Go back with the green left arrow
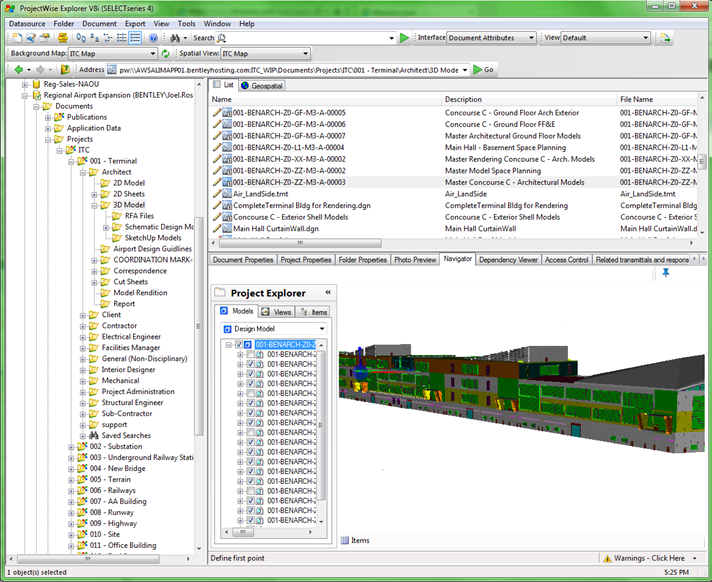712x582 pixels. tap(19, 69)
